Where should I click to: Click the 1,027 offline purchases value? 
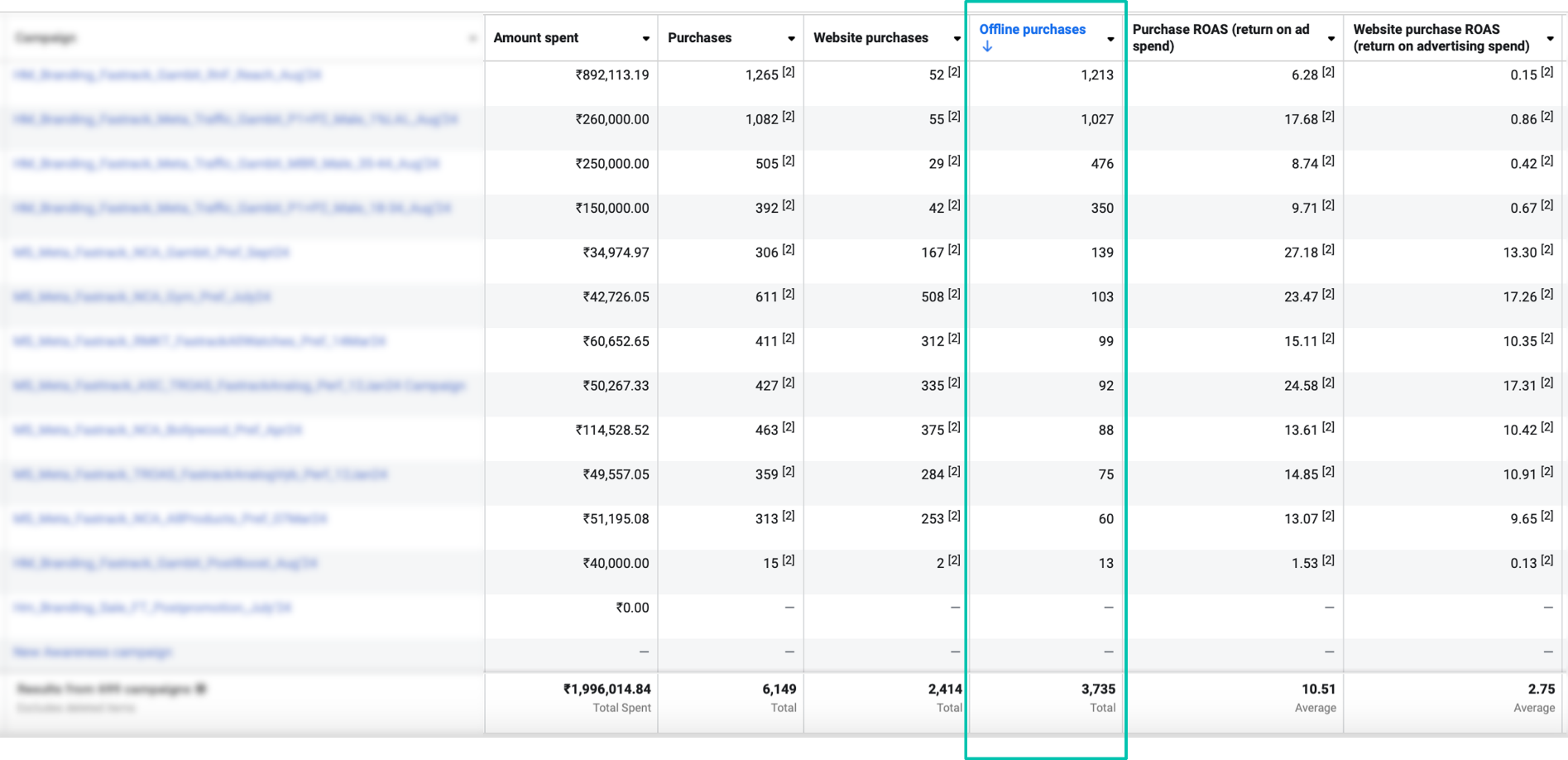(x=1097, y=119)
